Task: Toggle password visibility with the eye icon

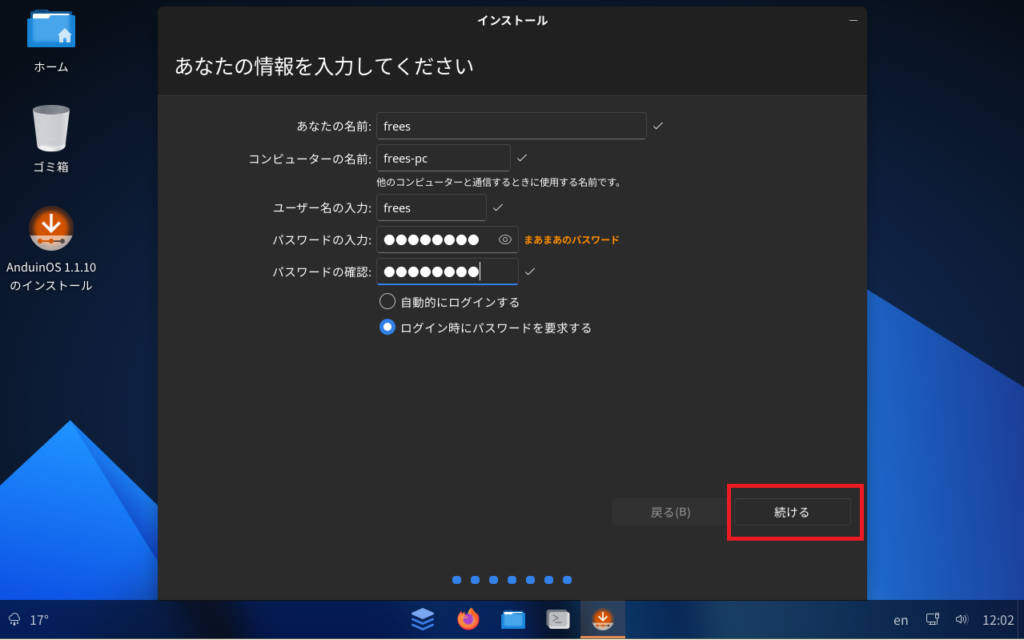Action: [505, 240]
